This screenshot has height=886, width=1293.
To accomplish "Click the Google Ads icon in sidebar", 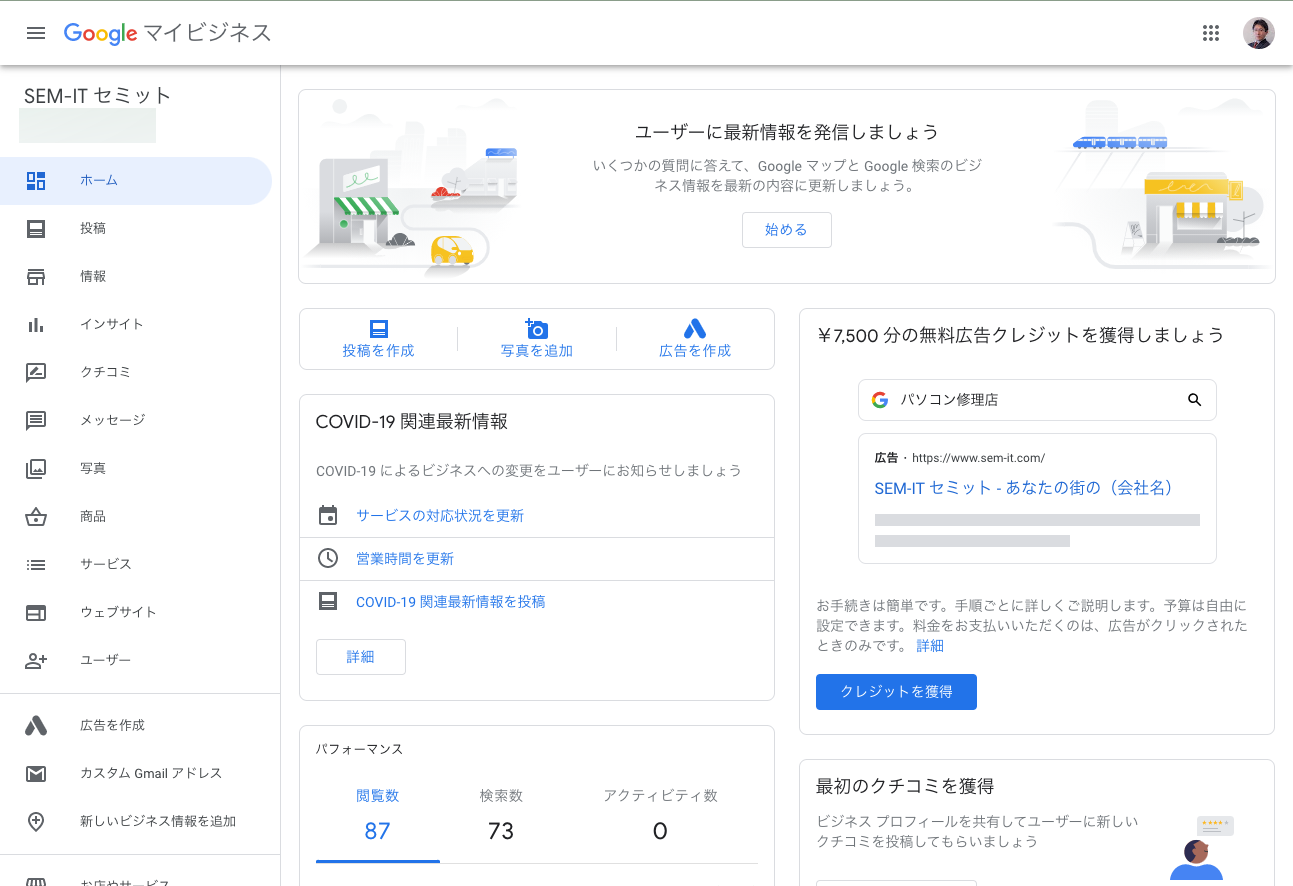I will click(x=36, y=726).
